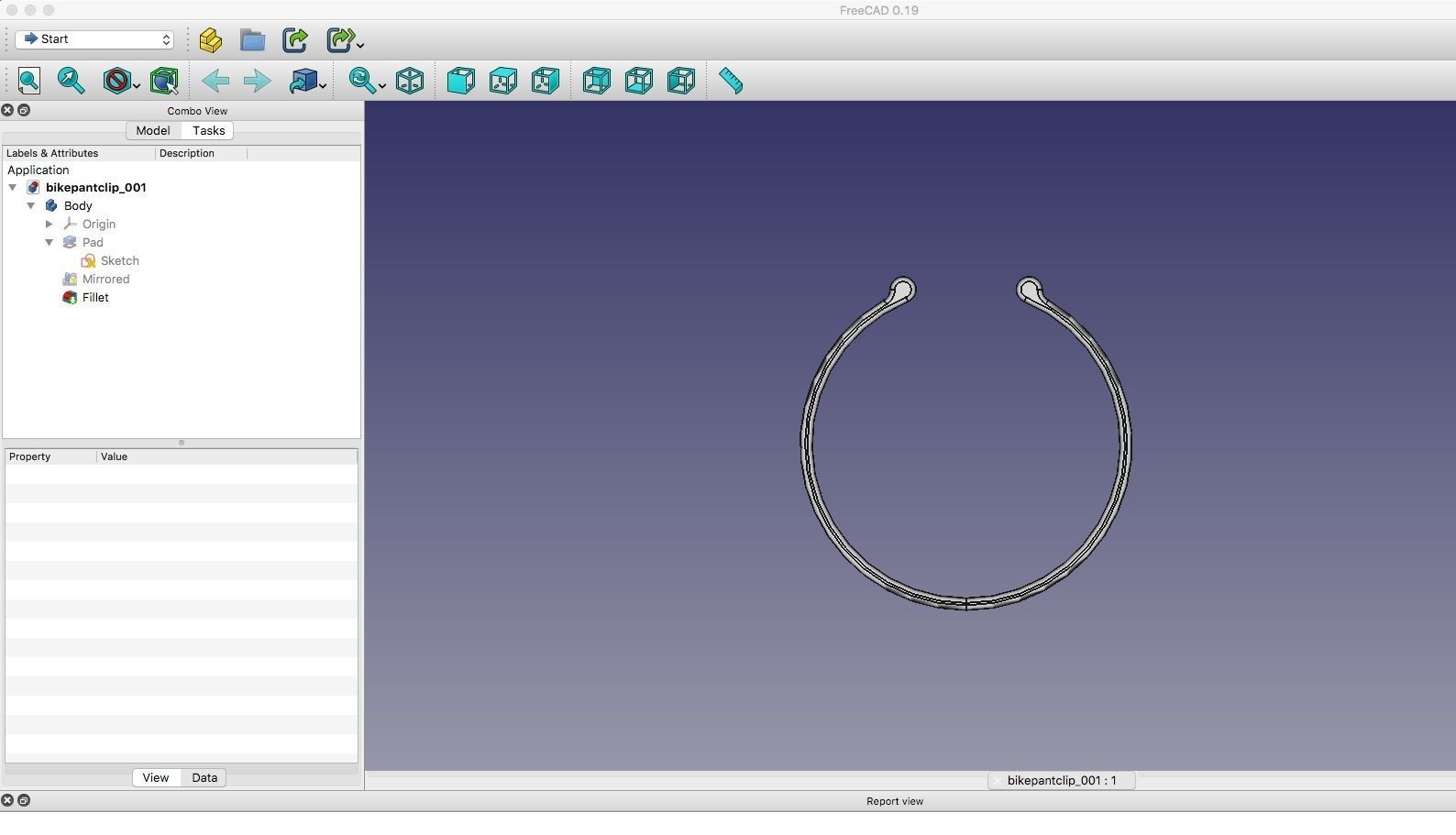Select the Measure distance ruler tool
The height and width of the screenshot is (835, 1456).
pyautogui.click(x=731, y=81)
